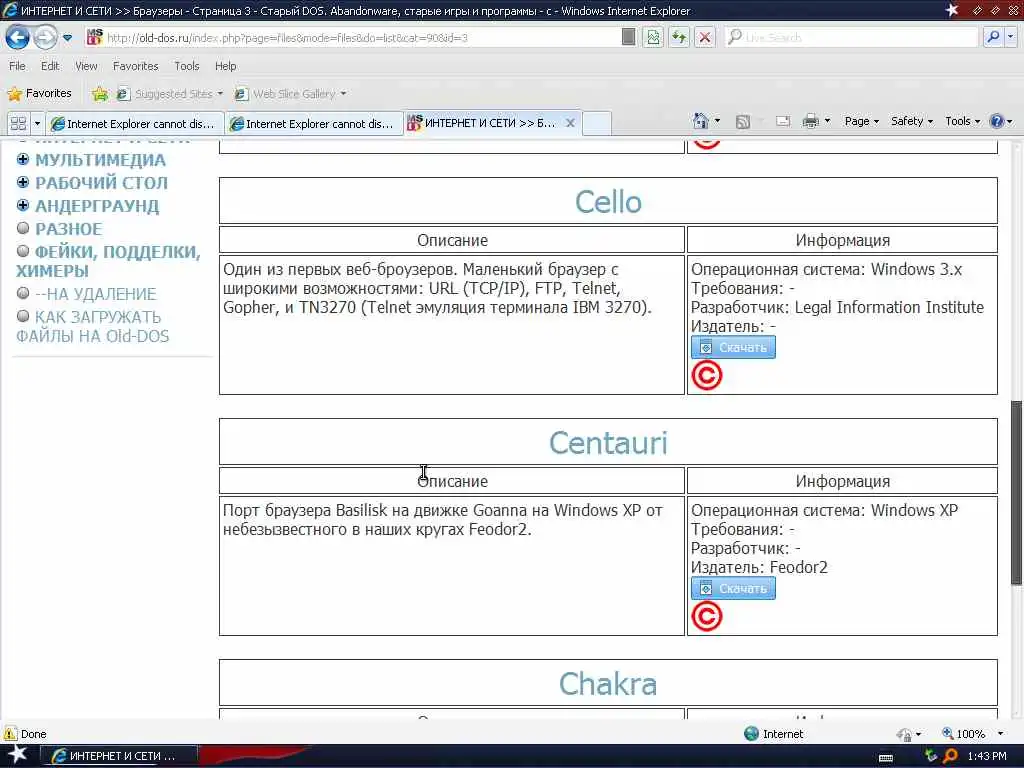Click Add to Favorites Bar icon
Image resolution: width=1024 pixels, height=768 pixels.
(100, 94)
